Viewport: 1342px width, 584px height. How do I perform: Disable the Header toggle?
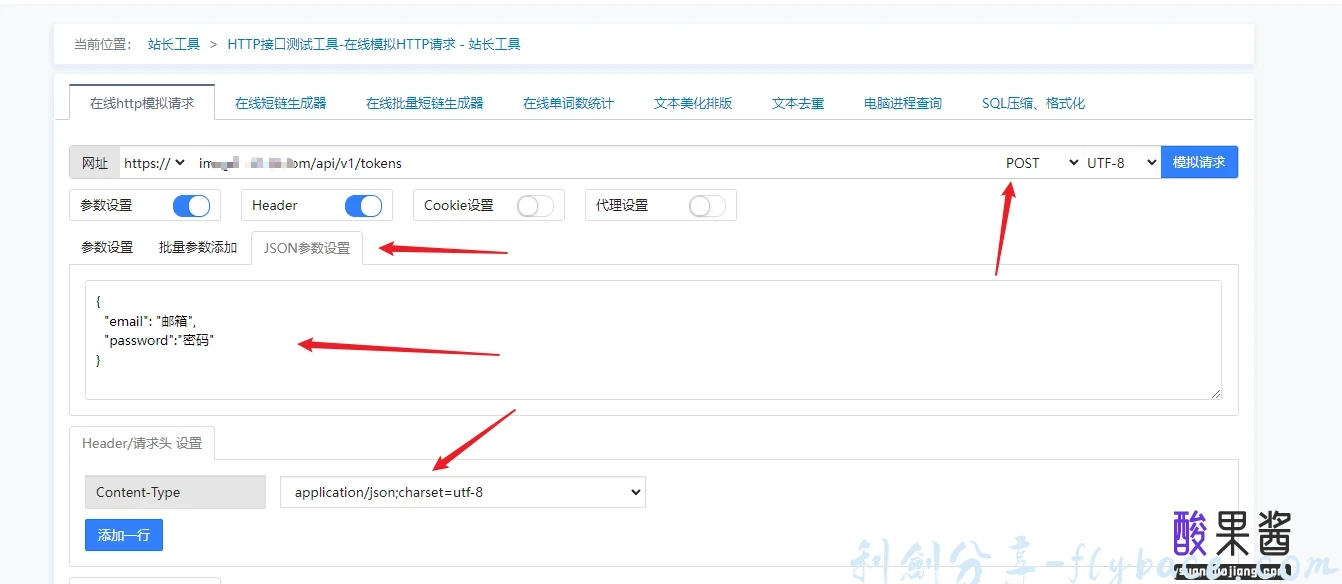point(364,205)
